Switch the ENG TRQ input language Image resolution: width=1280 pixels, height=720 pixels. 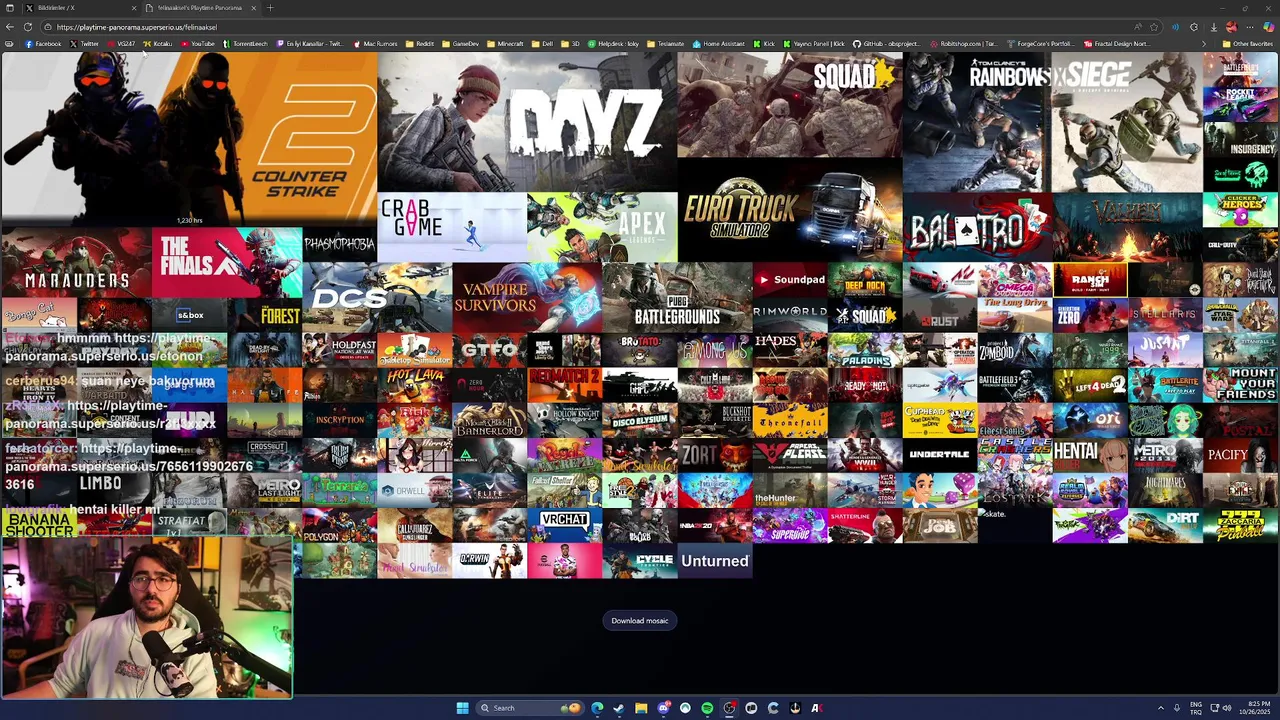coord(1195,708)
